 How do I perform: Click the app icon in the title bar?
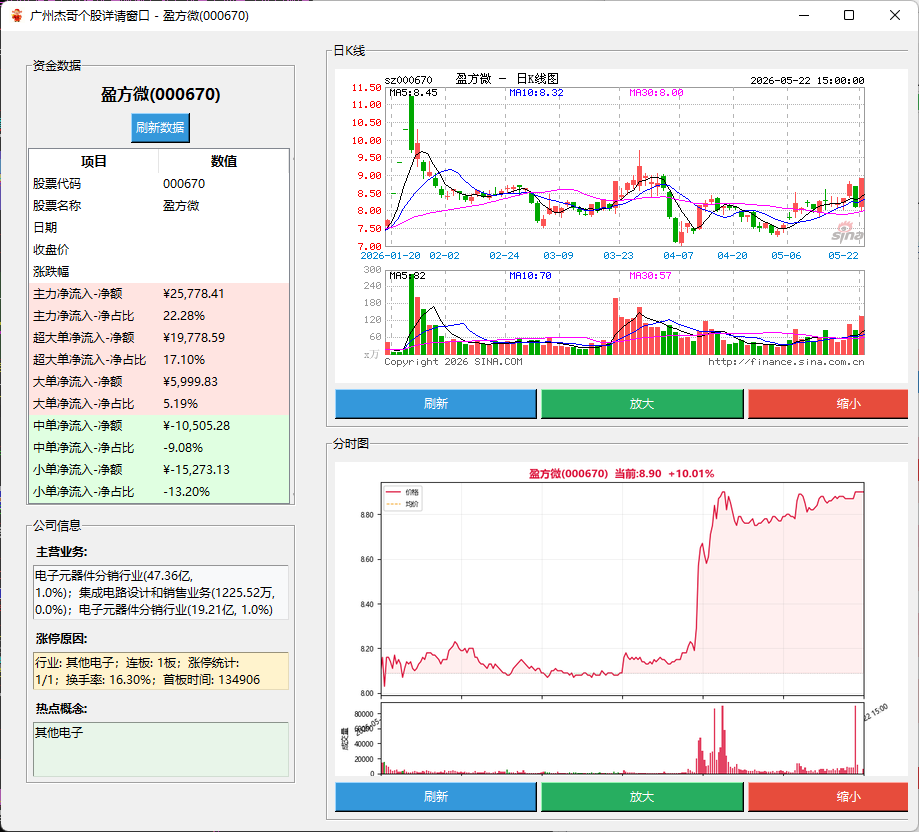(17, 15)
